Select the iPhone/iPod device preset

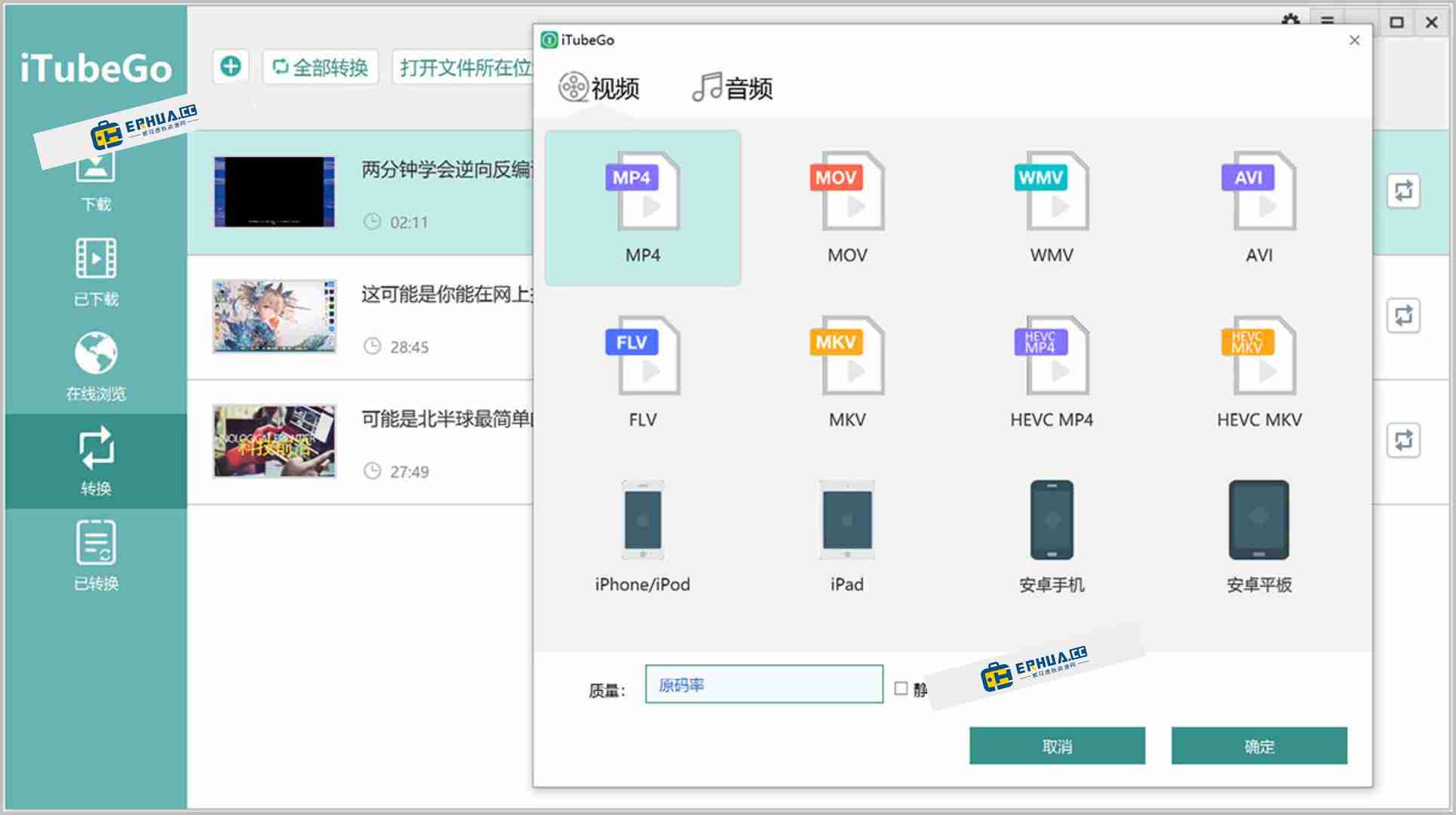click(643, 537)
